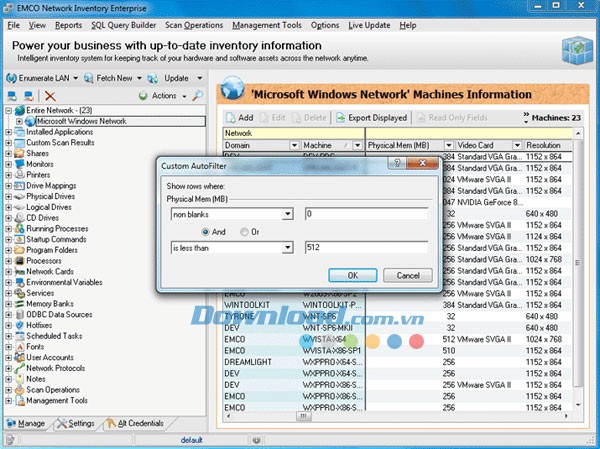Open the 'non blanks' condition dropdown

pos(287,214)
